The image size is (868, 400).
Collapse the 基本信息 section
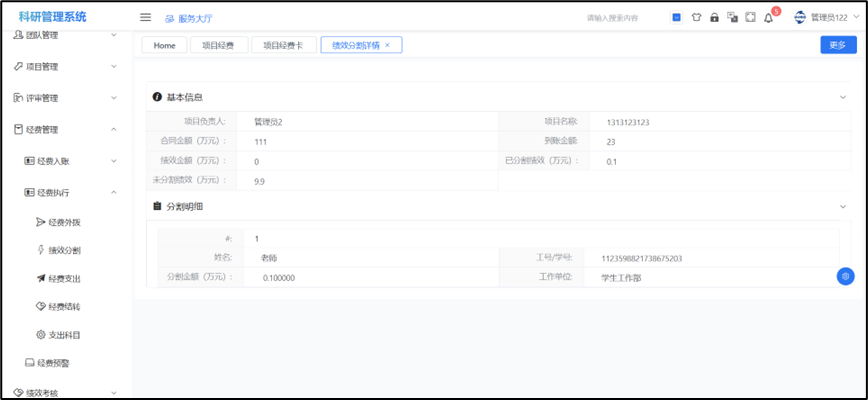(x=843, y=97)
